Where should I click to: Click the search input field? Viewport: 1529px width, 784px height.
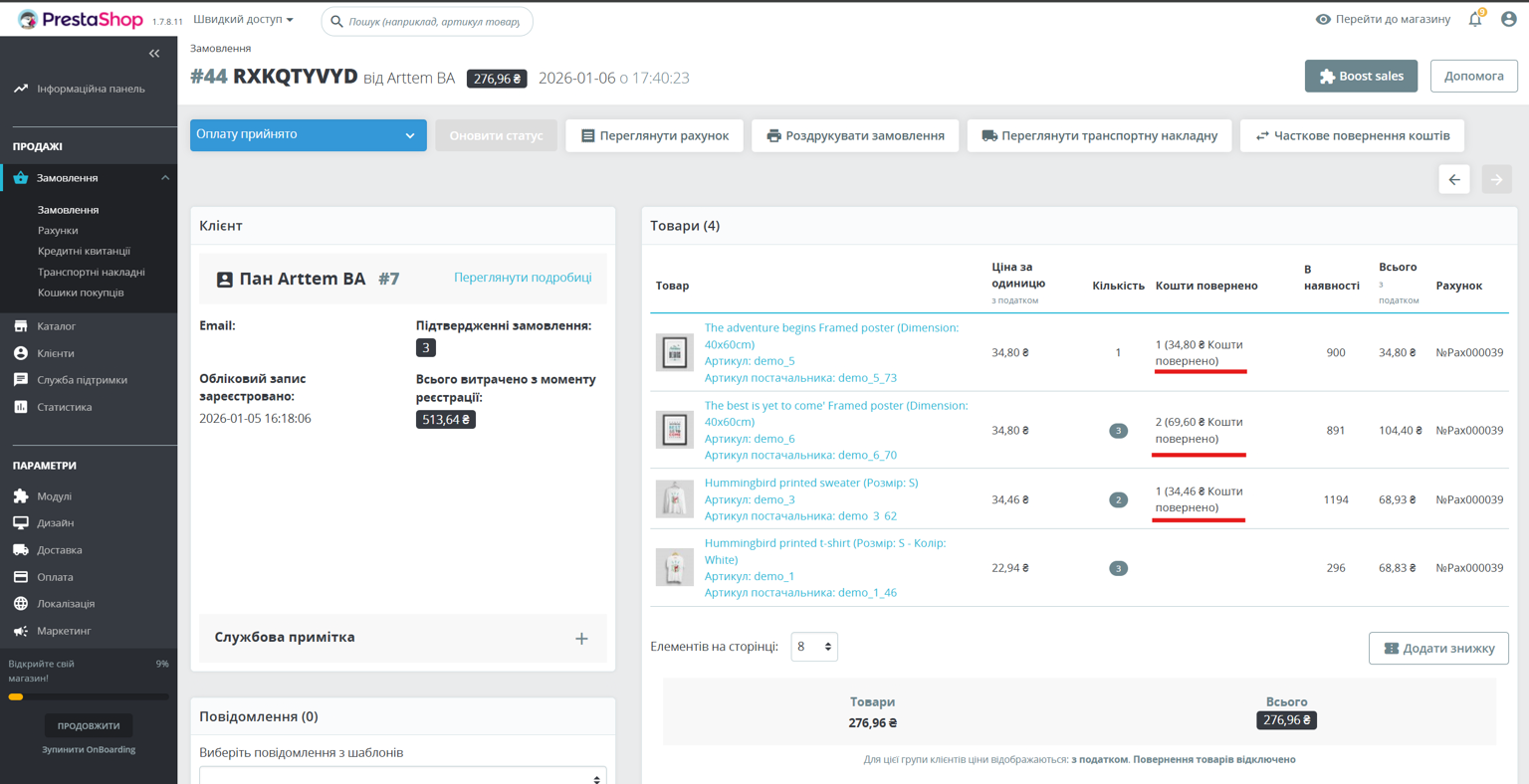(x=433, y=22)
